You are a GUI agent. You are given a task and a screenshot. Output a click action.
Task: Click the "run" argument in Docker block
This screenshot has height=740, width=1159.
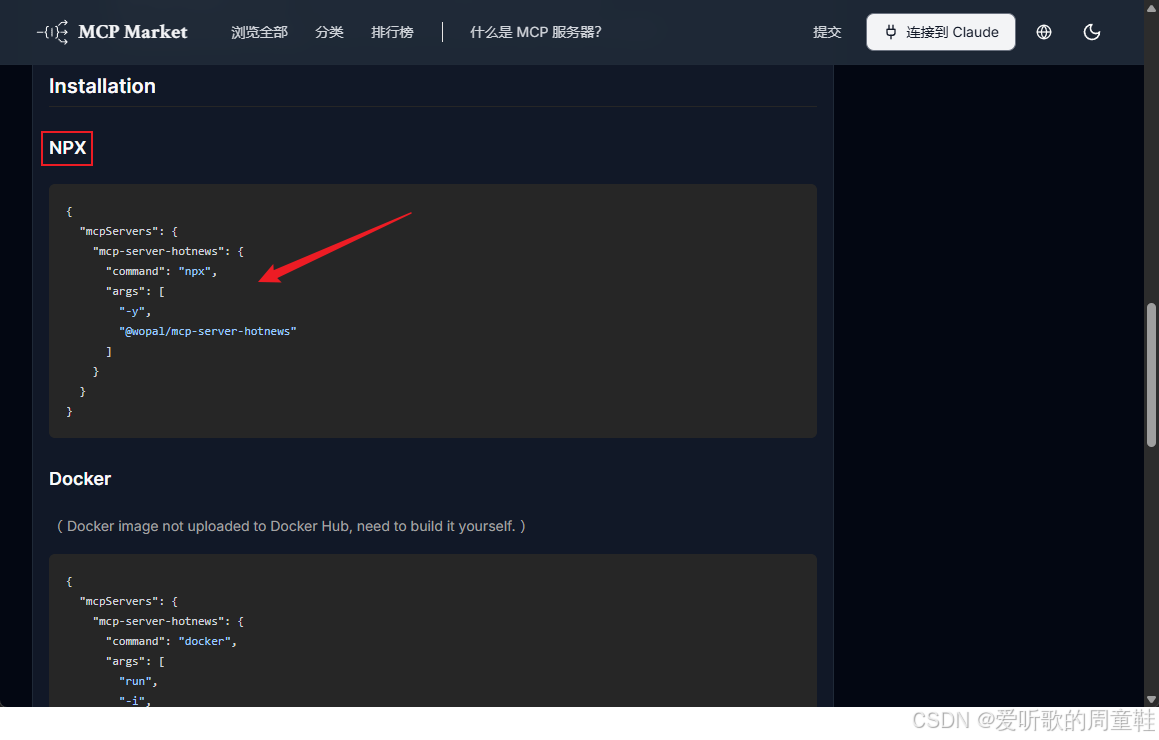[135, 681]
